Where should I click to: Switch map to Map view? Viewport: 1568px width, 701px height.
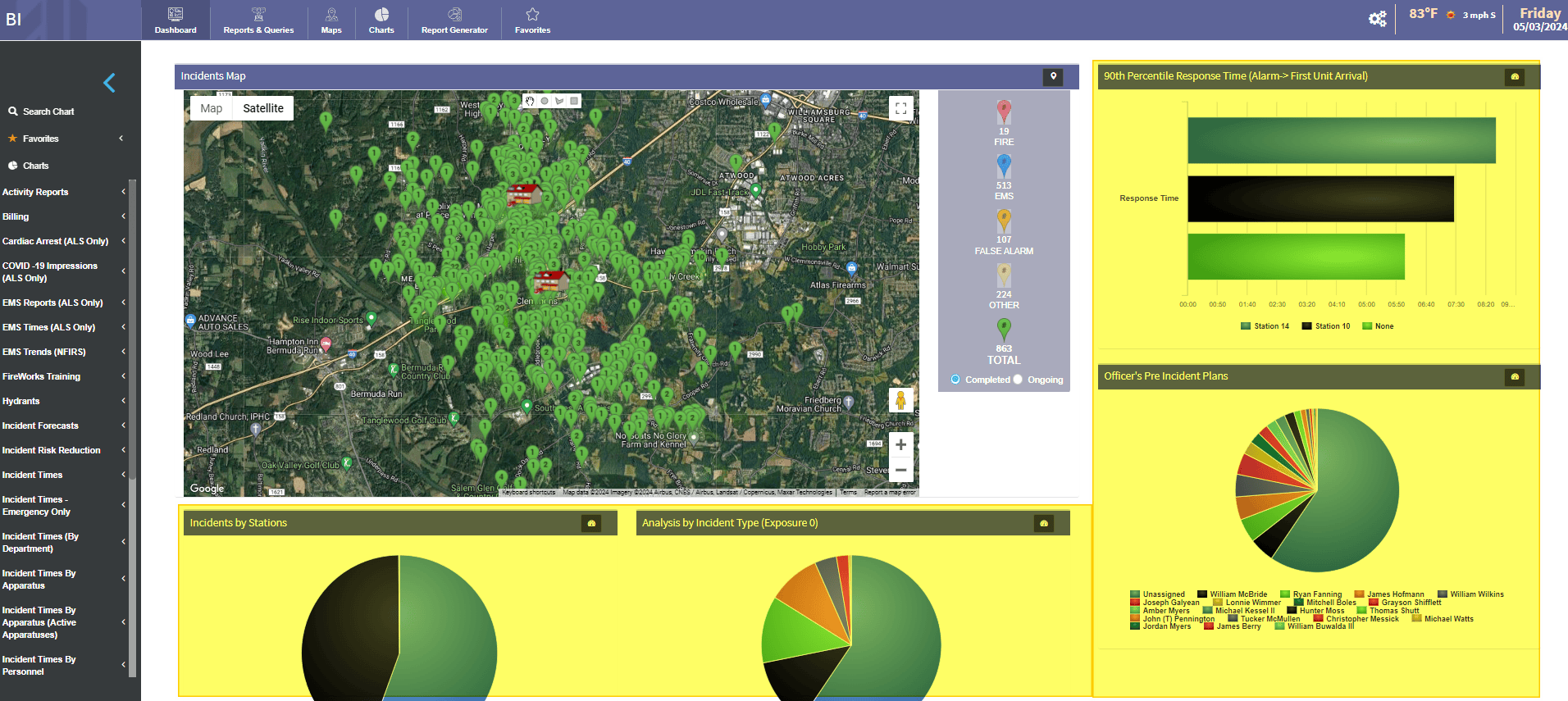click(212, 108)
